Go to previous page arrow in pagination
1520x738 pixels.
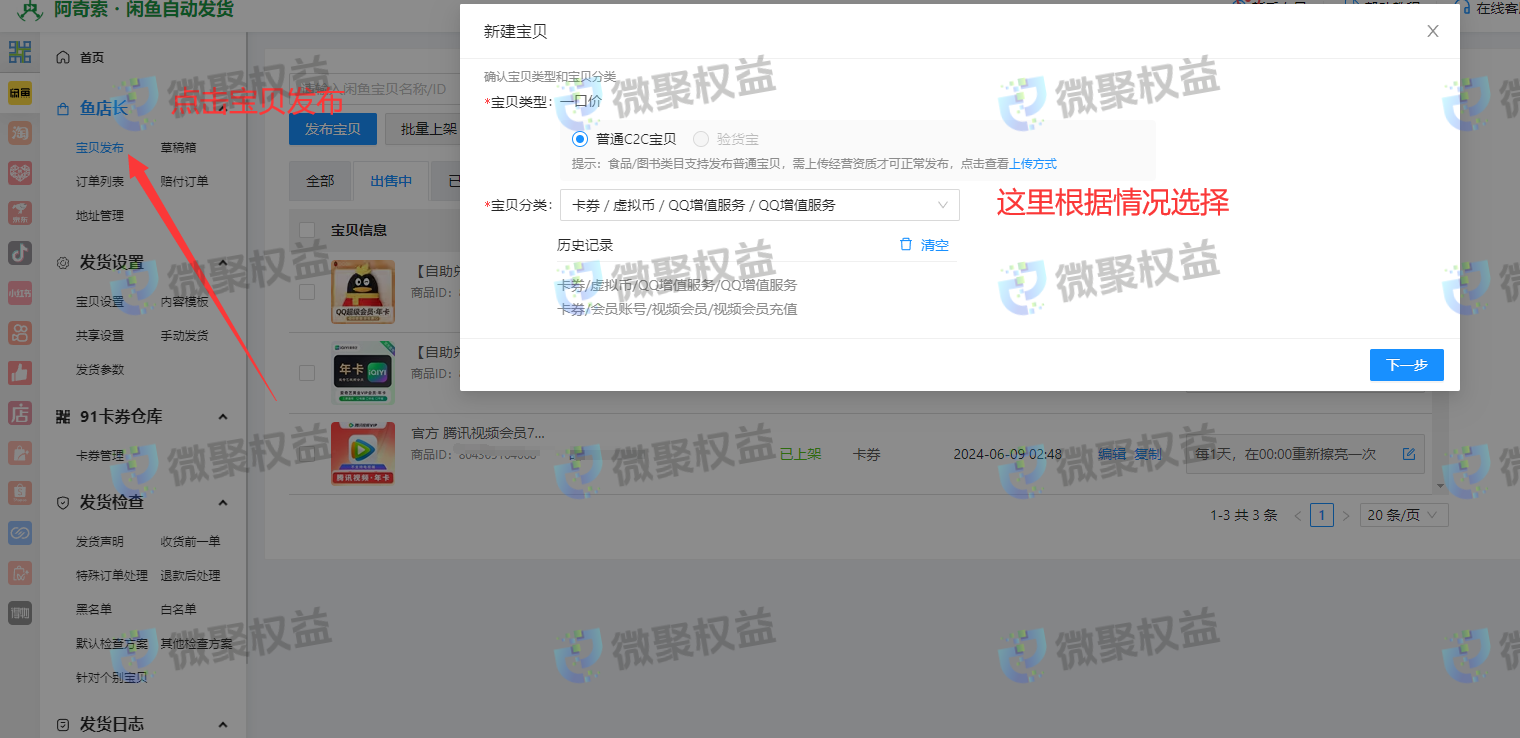(1298, 516)
